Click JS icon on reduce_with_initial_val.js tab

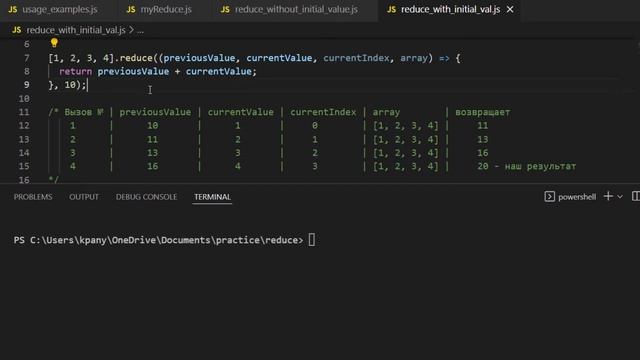(x=391, y=9)
